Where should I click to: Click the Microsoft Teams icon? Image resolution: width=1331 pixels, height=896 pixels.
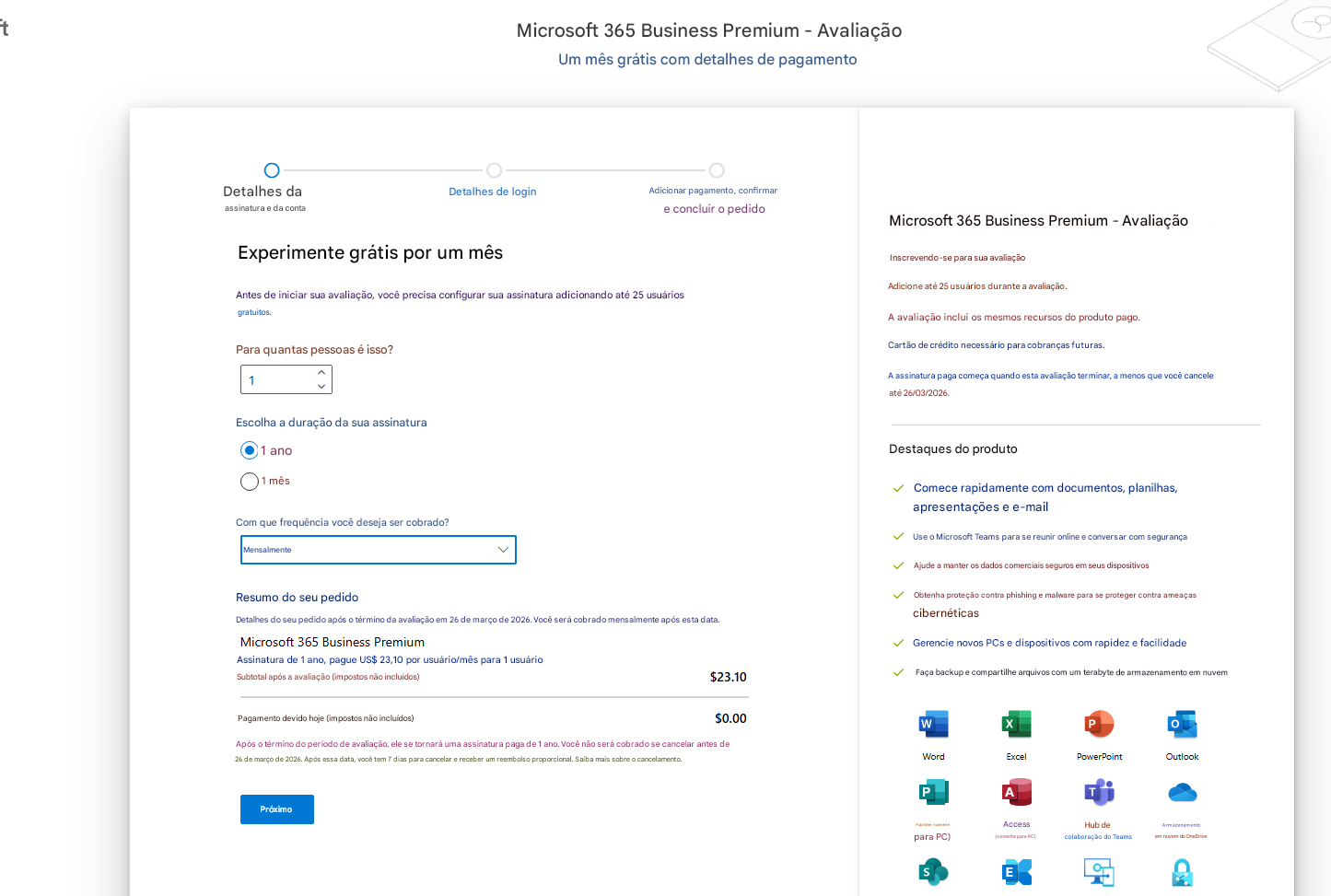tap(1099, 792)
